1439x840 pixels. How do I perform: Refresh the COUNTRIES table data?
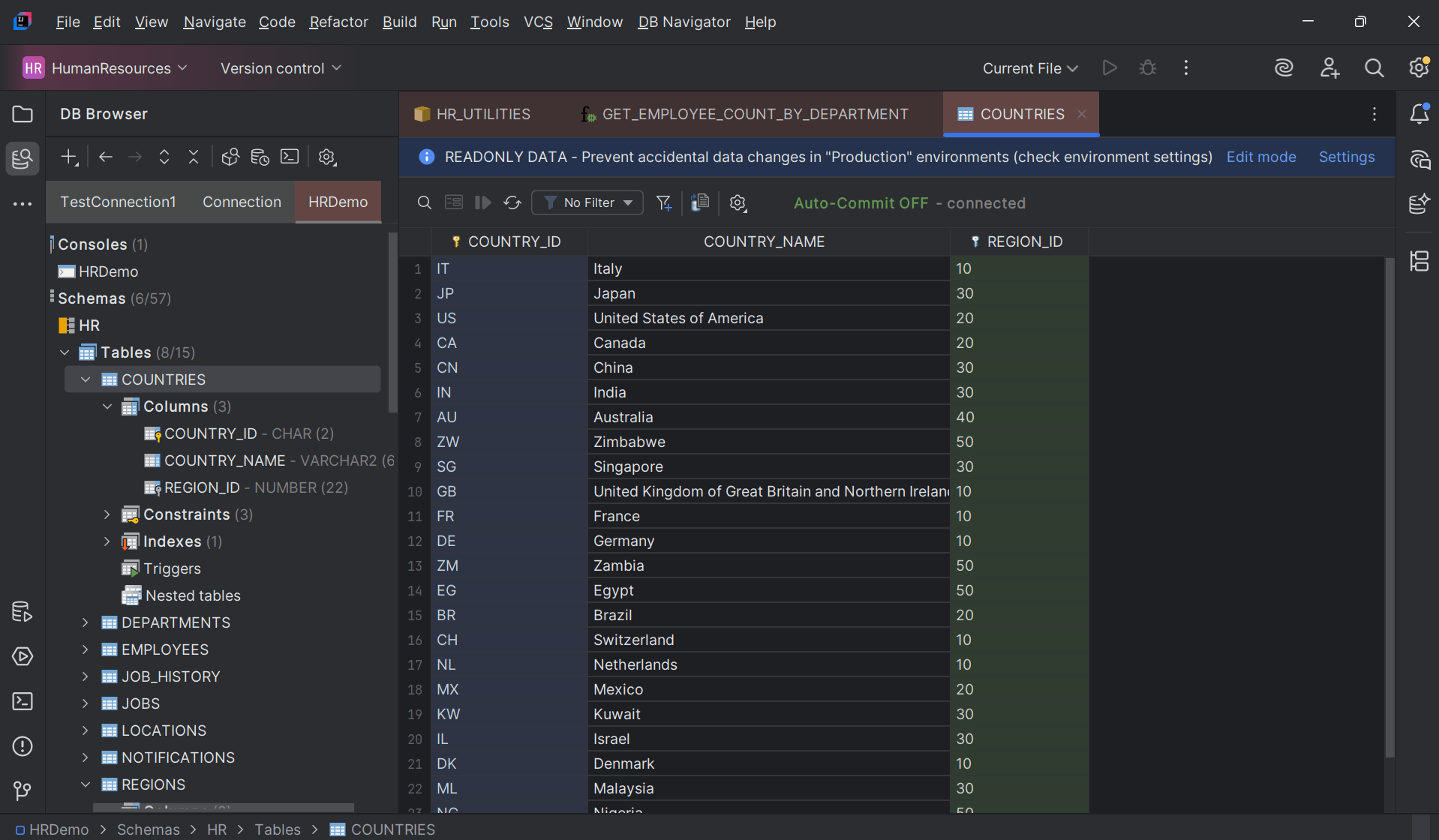click(x=512, y=202)
